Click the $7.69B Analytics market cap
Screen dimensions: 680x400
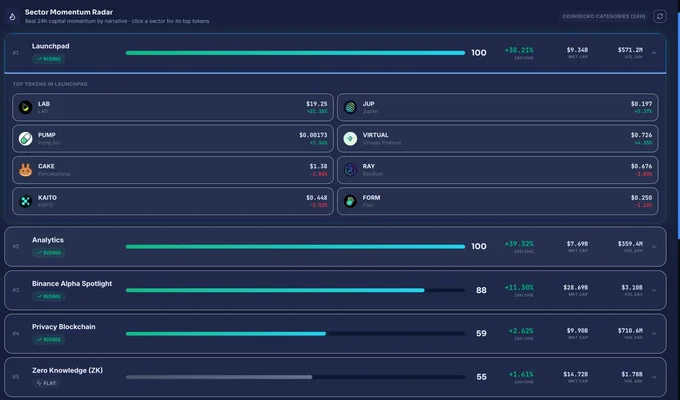[577, 244]
